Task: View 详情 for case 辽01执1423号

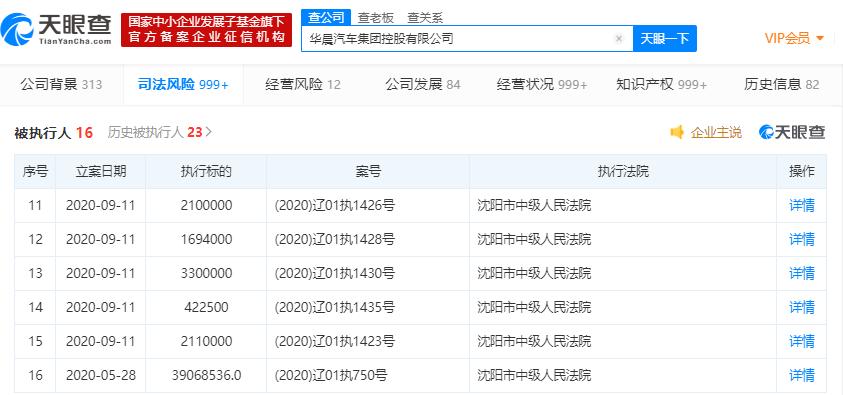Action: click(x=802, y=341)
